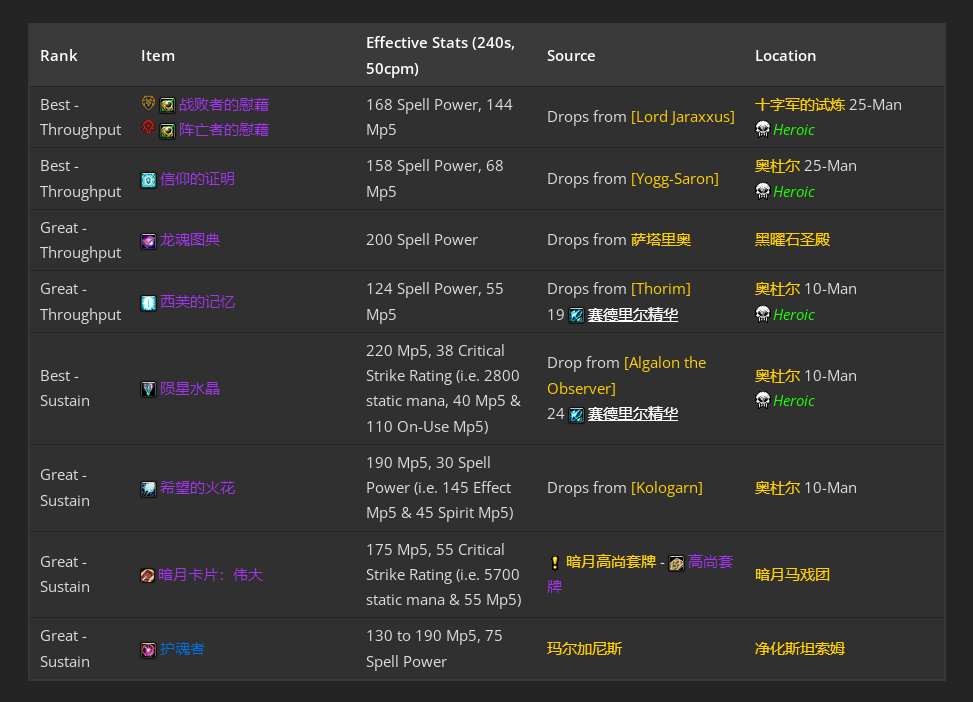Click the Alliance faction icon in the first row
Viewport: 973px width, 702px height.
tap(148, 103)
